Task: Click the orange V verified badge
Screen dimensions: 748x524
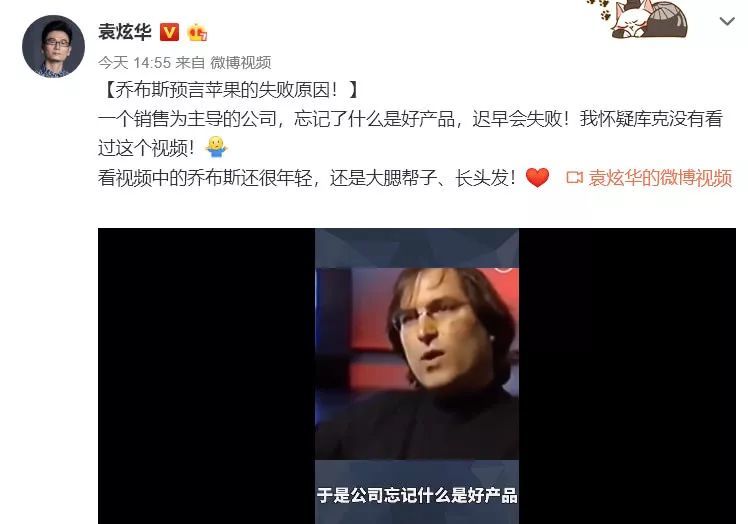Action: 169,32
